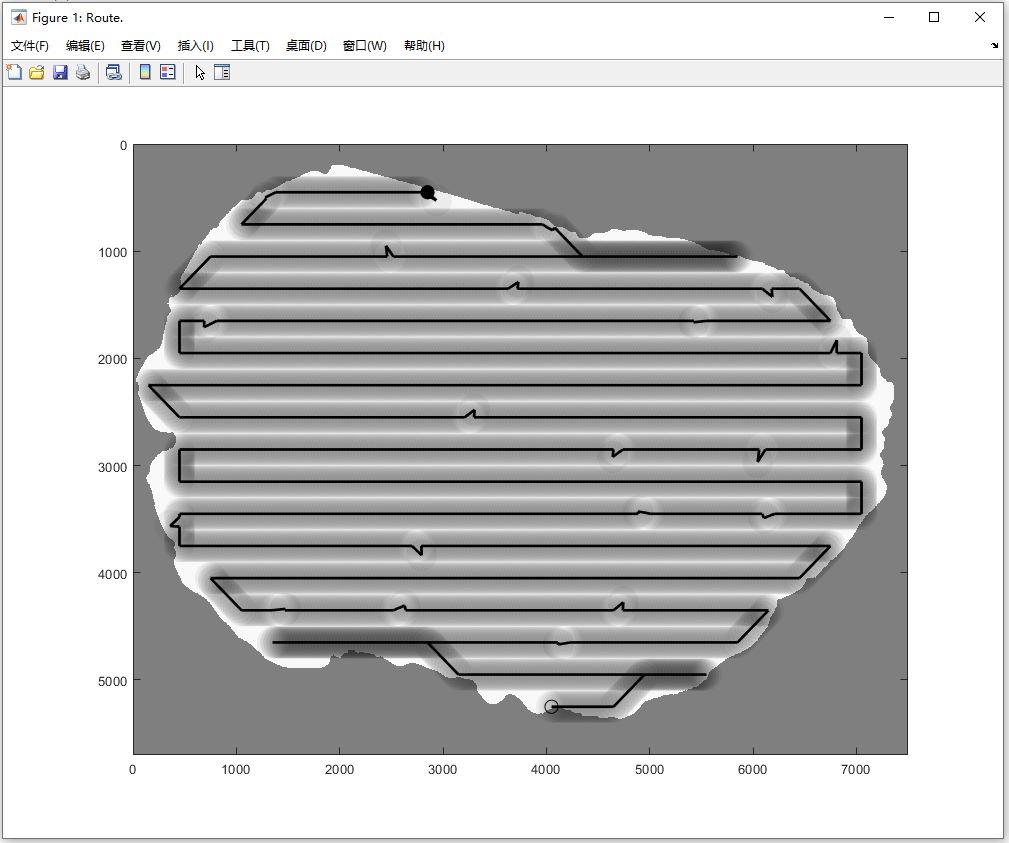
Task: Click the dock figure arrow at menu bar right
Action: (995, 45)
